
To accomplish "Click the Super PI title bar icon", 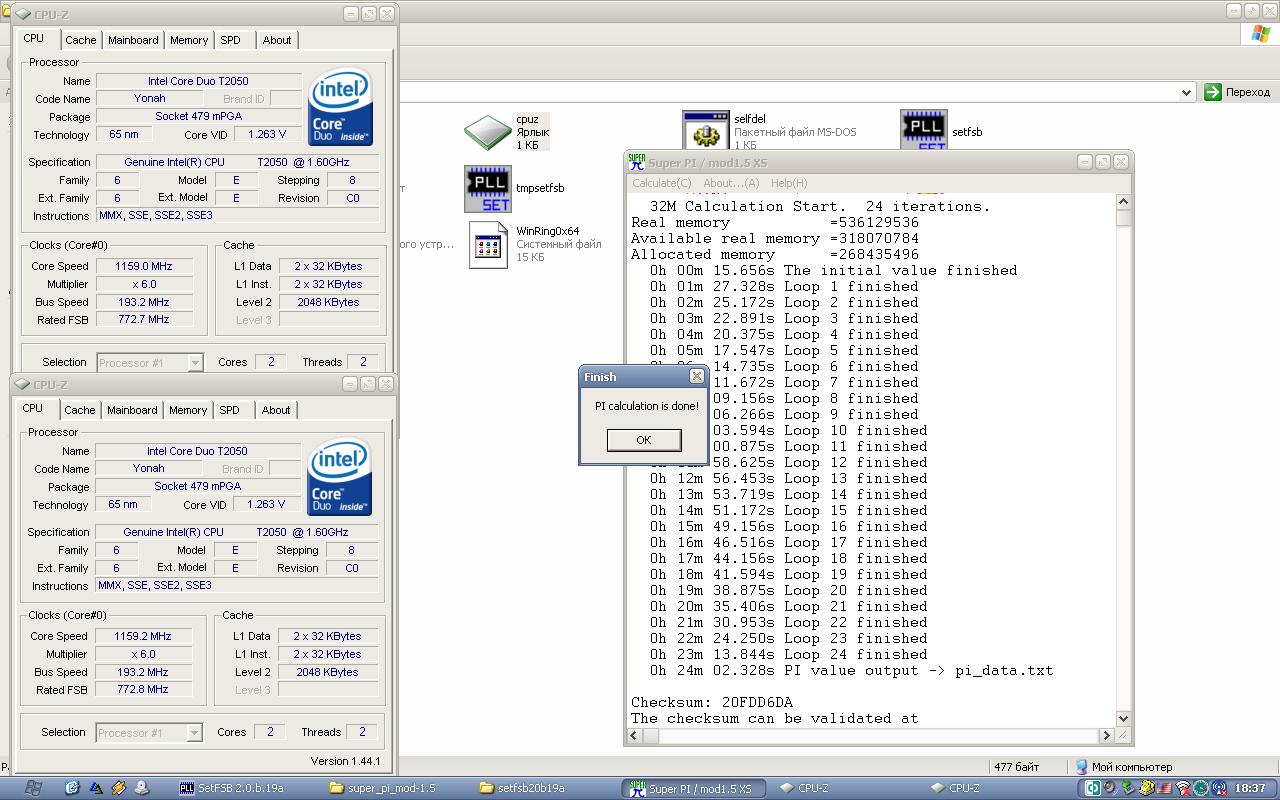I will (636, 162).
